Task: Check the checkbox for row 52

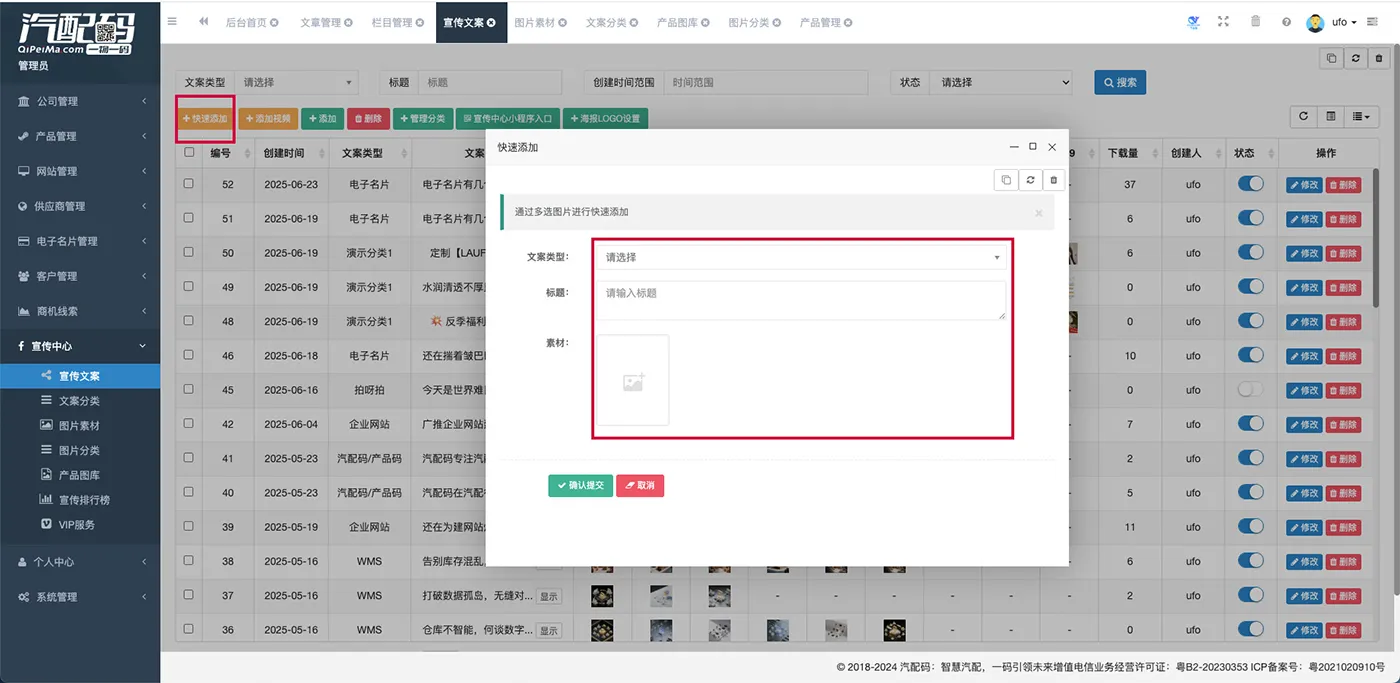Action: coord(189,184)
